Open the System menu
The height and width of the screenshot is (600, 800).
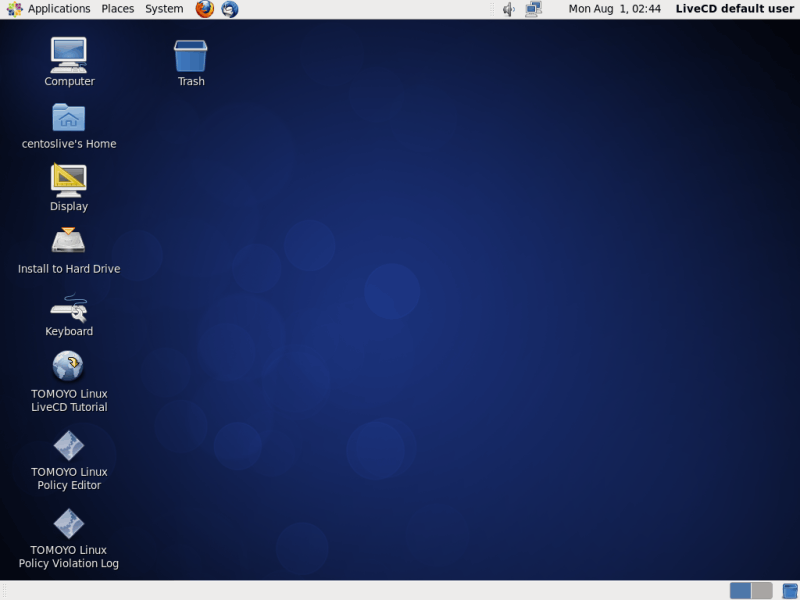164,9
